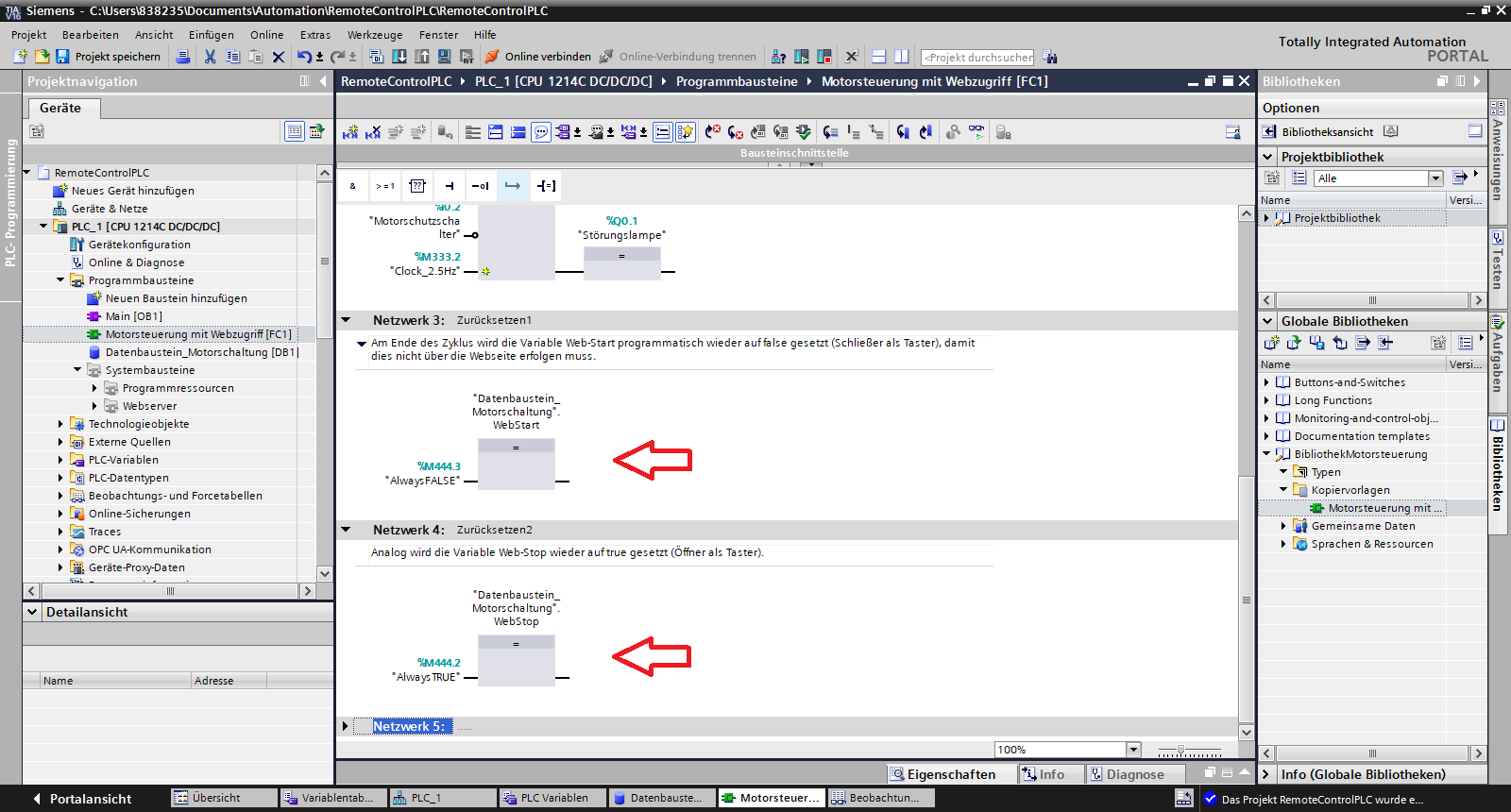The image size is (1511, 812).
Task: Open the Projekt menu
Action: [28, 35]
